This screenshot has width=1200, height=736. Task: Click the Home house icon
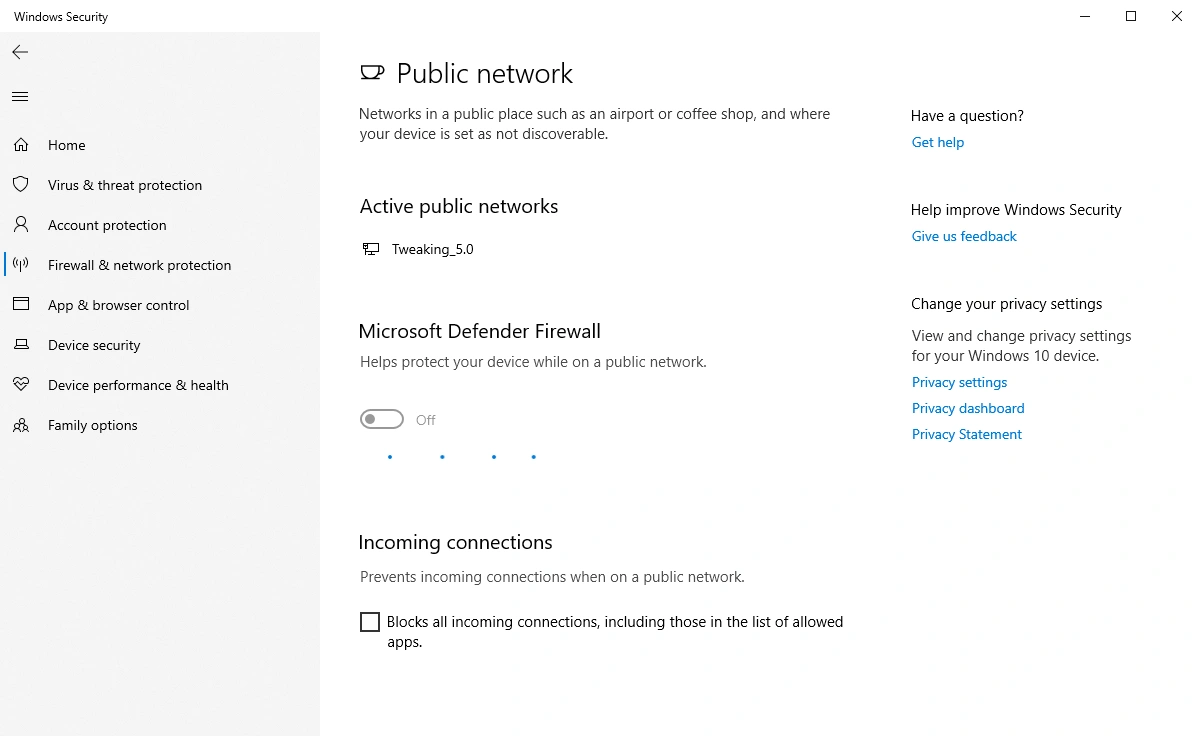pos(21,145)
